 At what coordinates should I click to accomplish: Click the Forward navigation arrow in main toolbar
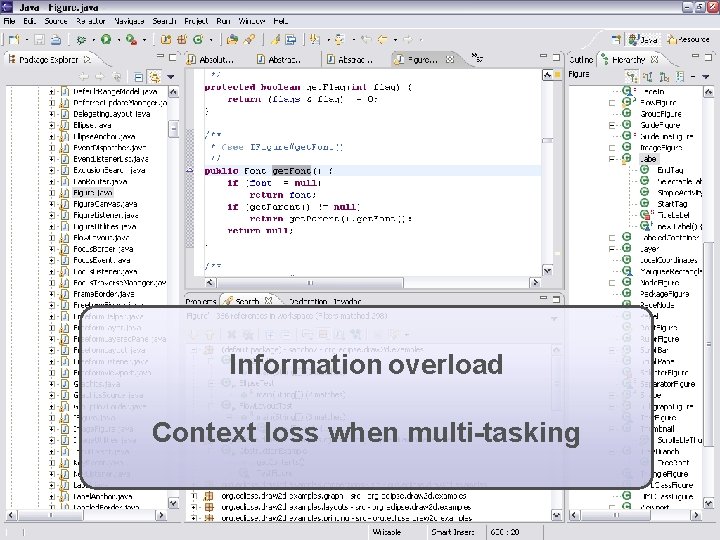tap(408, 40)
